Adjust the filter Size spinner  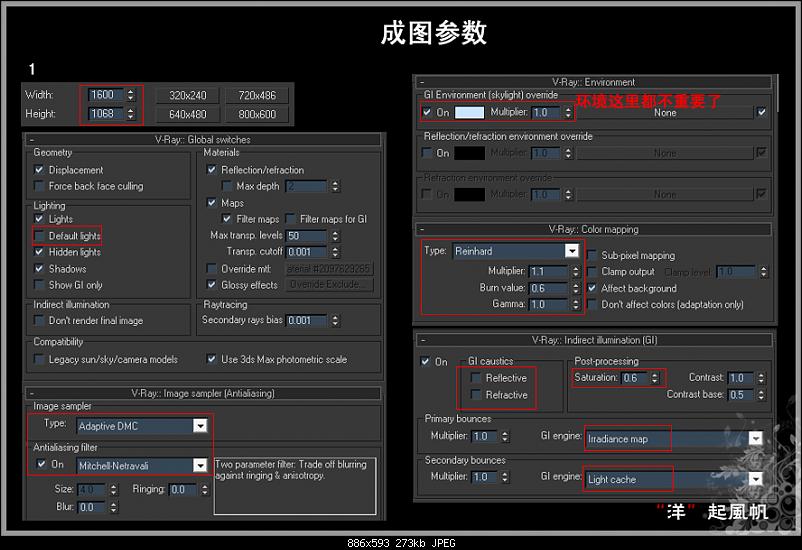tap(114, 490)
